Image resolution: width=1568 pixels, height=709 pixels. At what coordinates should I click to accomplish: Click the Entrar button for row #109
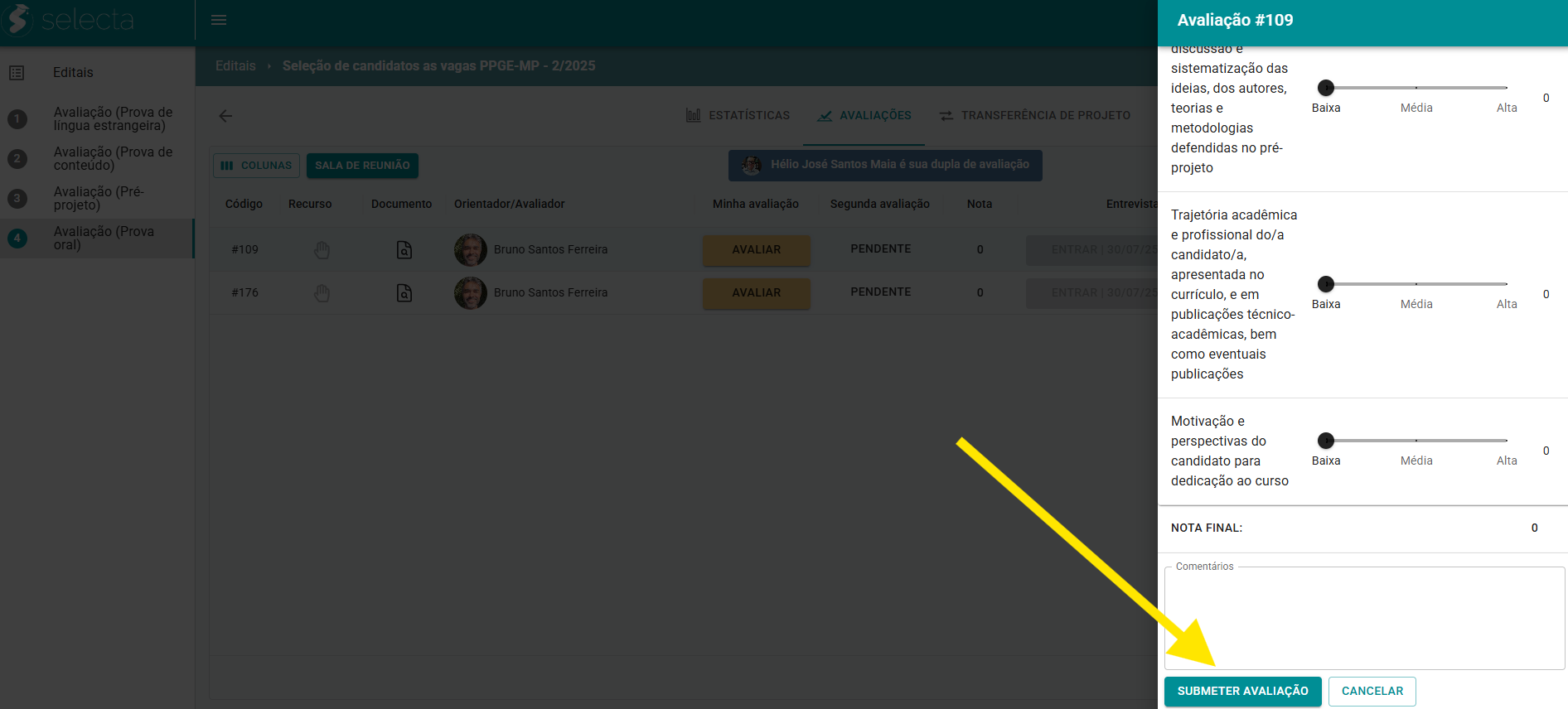point(1092,250)
